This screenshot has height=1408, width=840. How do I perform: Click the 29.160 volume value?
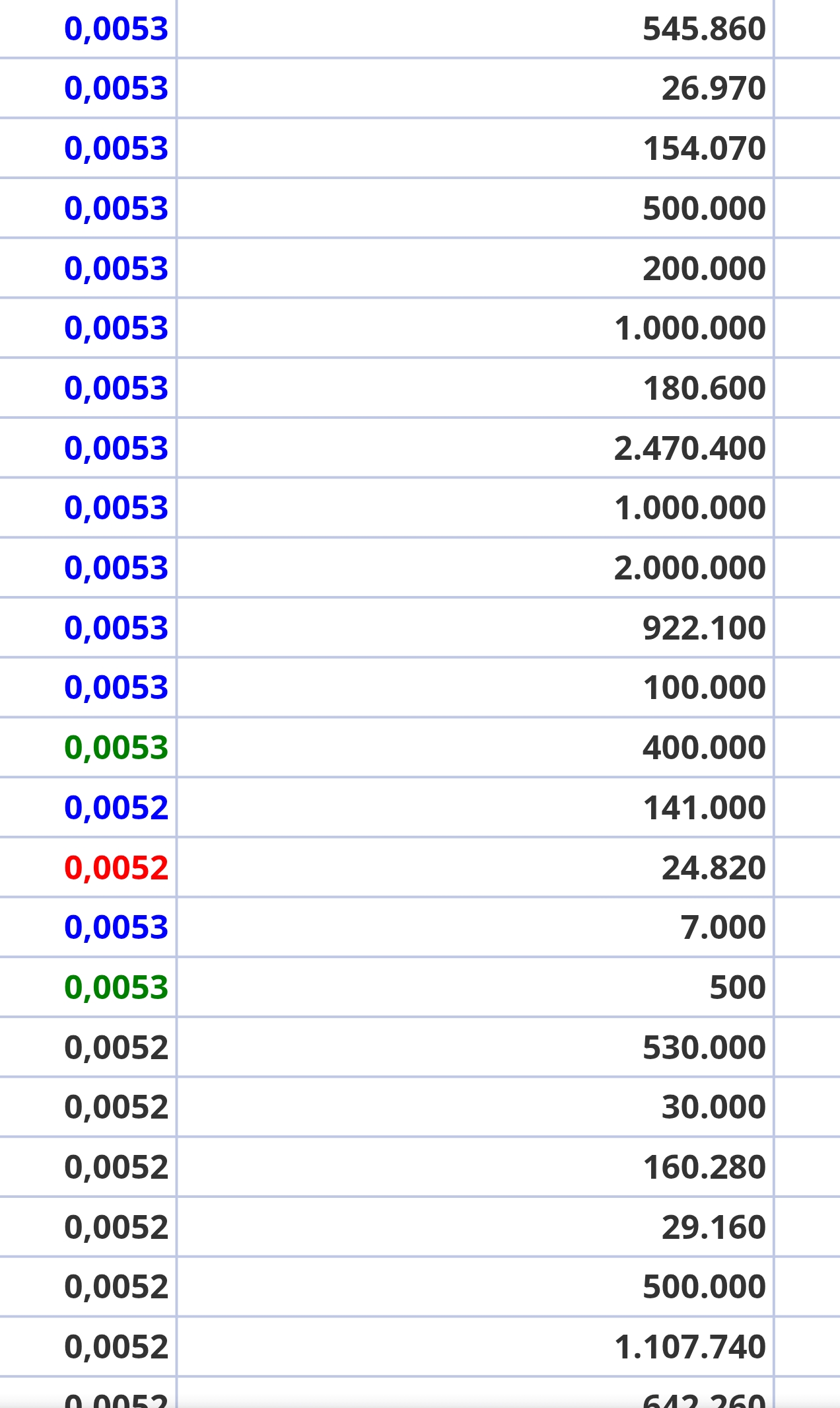point(713,1228)
